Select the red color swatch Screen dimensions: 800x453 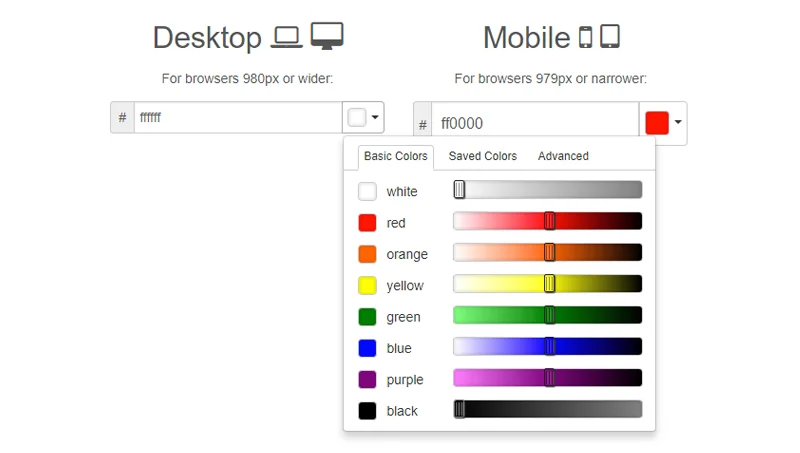(x=367, y=223)
